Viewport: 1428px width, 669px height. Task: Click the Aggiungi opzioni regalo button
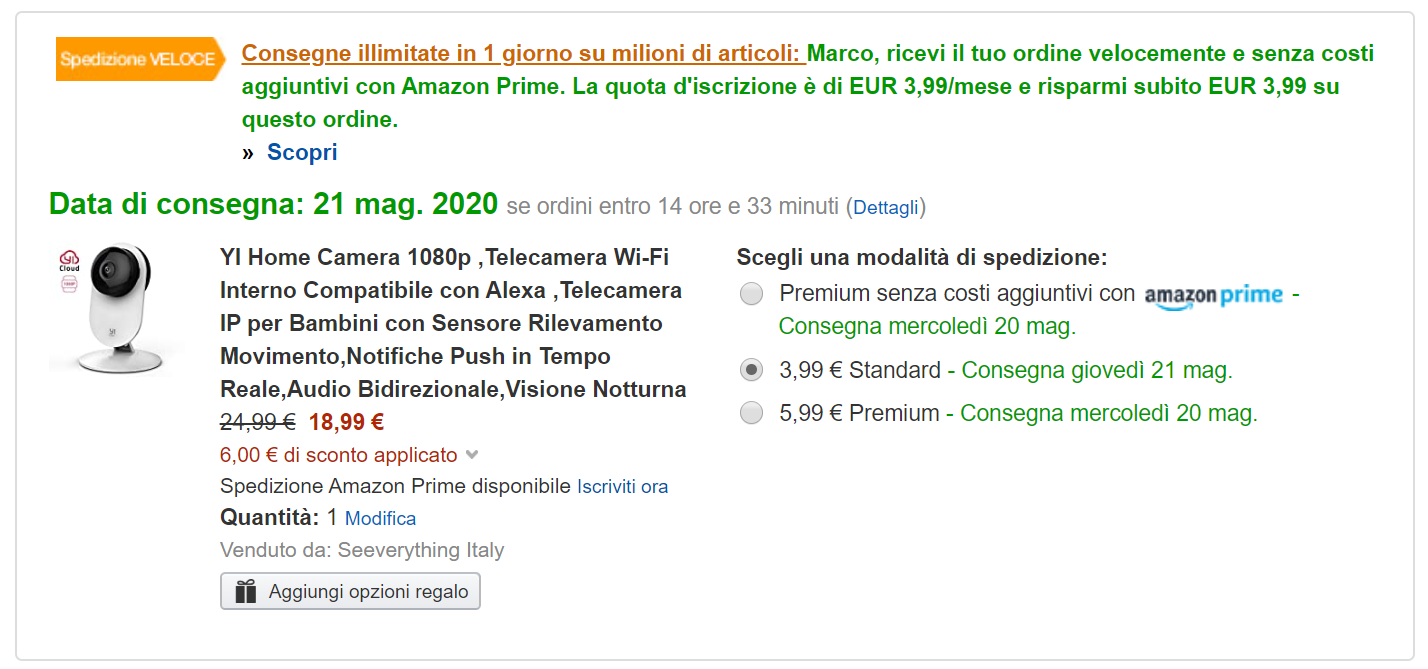click(x=350, y=590)
